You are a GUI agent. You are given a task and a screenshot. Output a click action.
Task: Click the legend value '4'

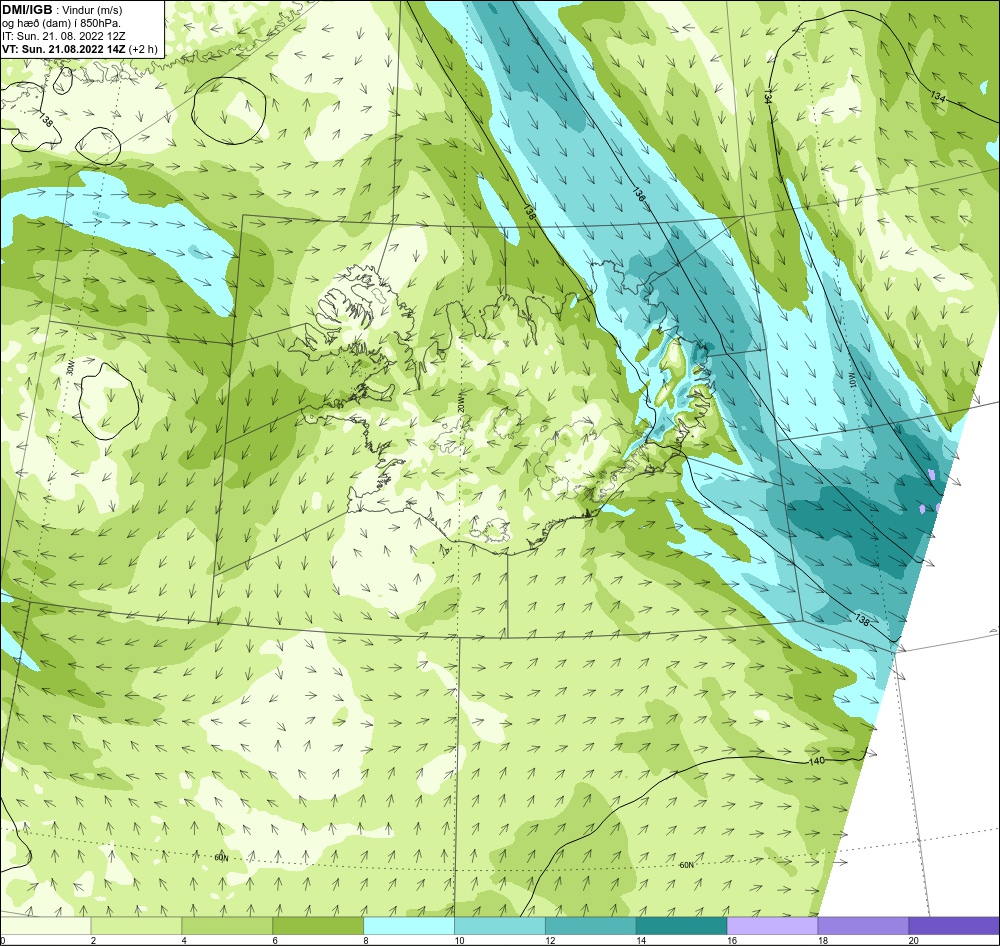(x=184, y=940)
